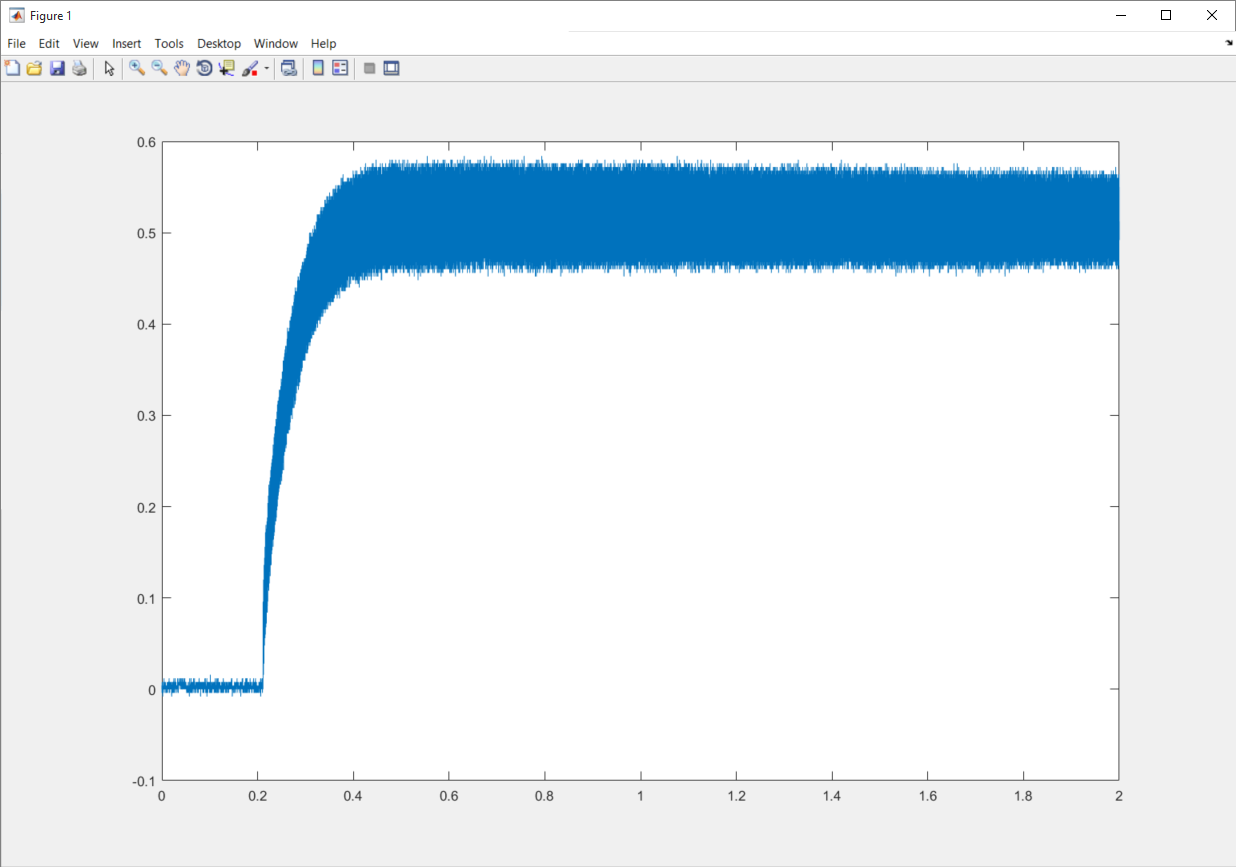Click the Show Plot Tools and dock icon
Screen dimensions: 1236x867
(391, 68)
